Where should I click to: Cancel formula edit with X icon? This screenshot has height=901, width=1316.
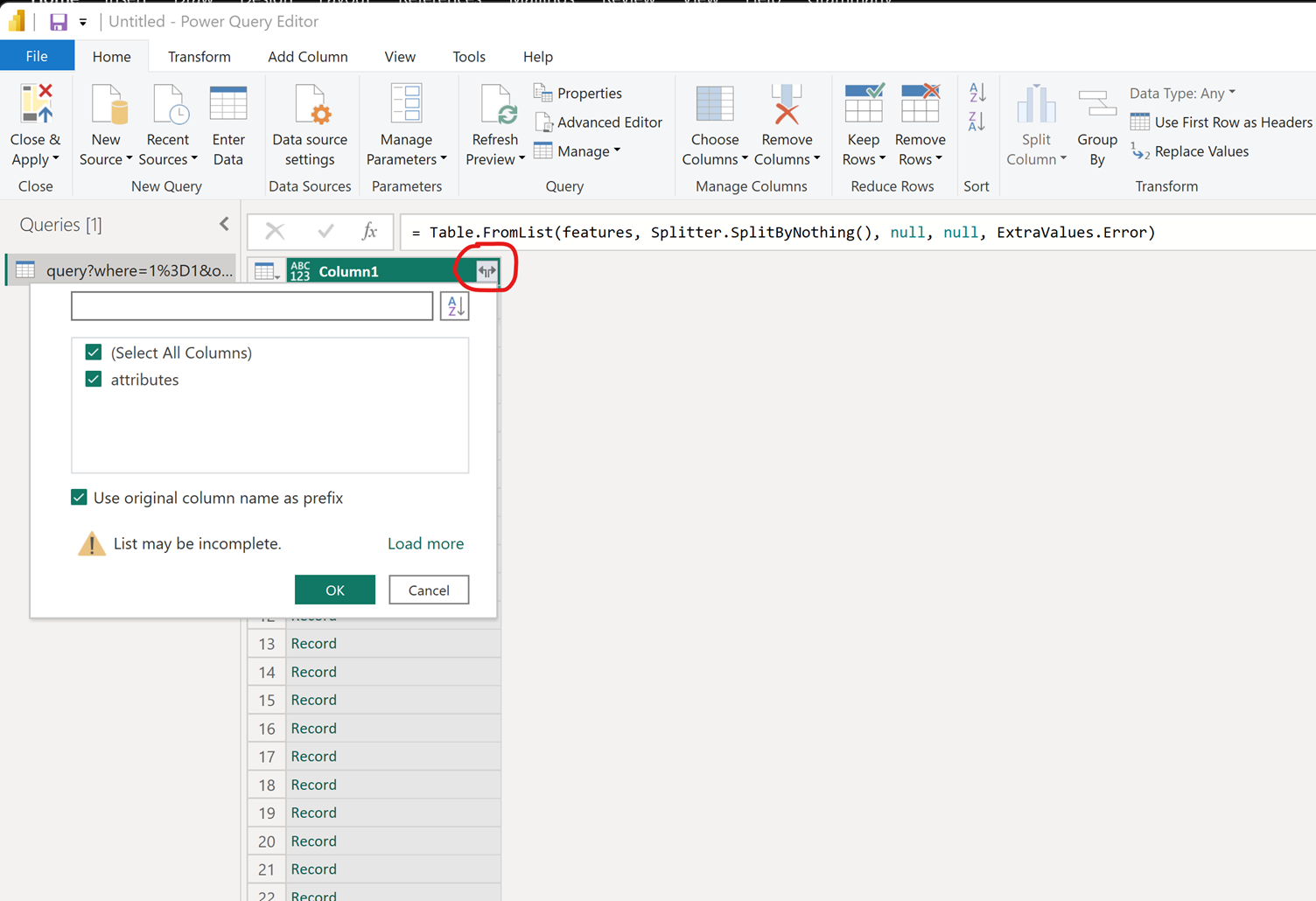275,231
